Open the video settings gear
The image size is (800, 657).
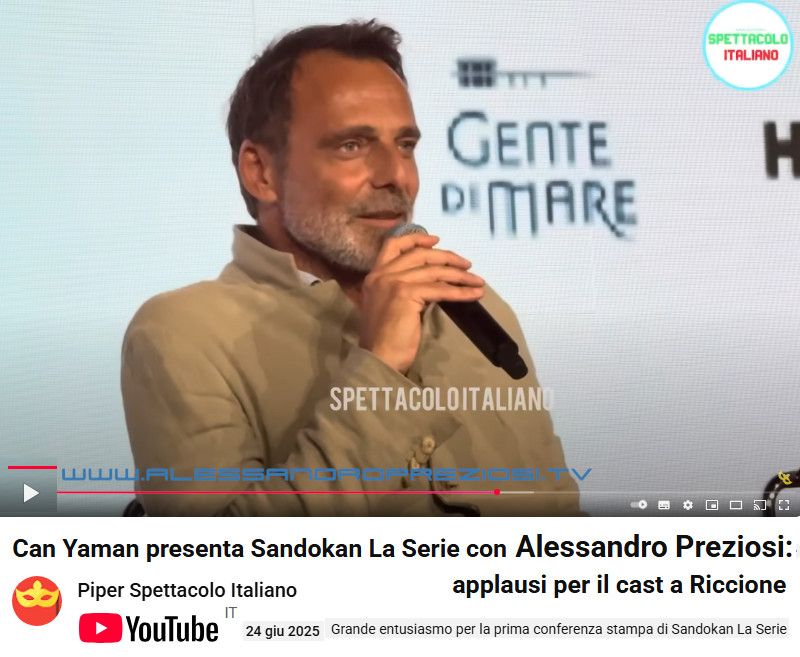click(x=688, y=505)
